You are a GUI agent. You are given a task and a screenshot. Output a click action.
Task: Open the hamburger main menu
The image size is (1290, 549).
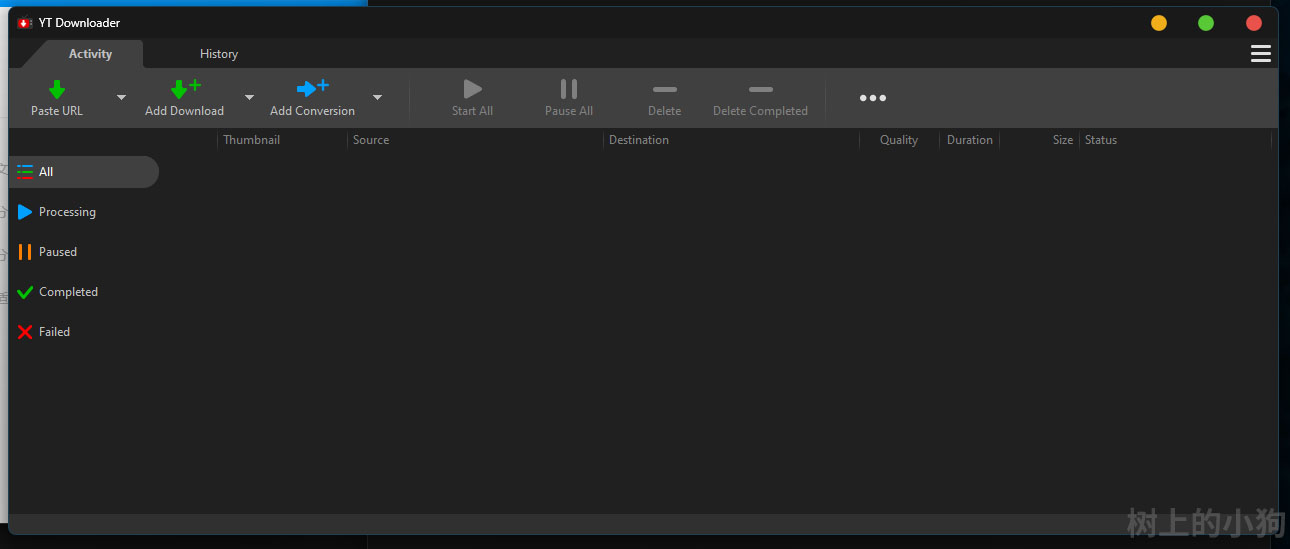click(1260, 54)
